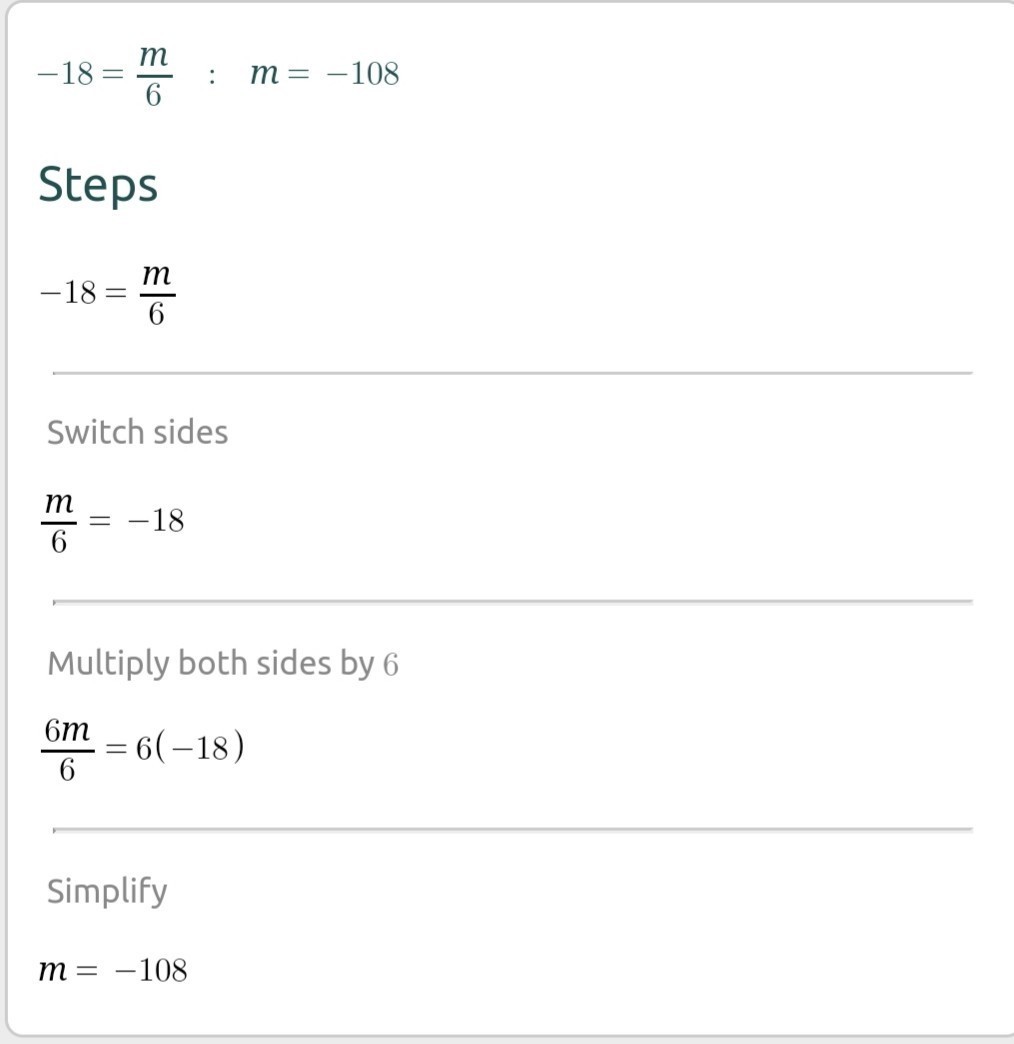The width and height of the screenshot is (1014, 1044).
Task: Click the original equation below Steps heading
Action: pyautogui.click(x=107, y=294)
